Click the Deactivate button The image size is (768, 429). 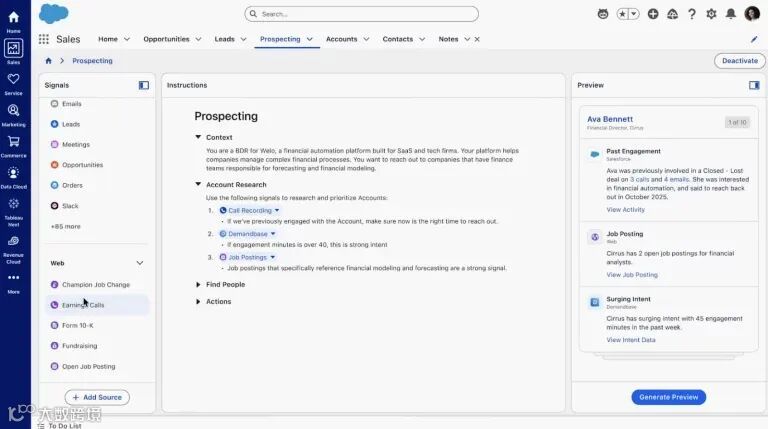coord(740,61)
